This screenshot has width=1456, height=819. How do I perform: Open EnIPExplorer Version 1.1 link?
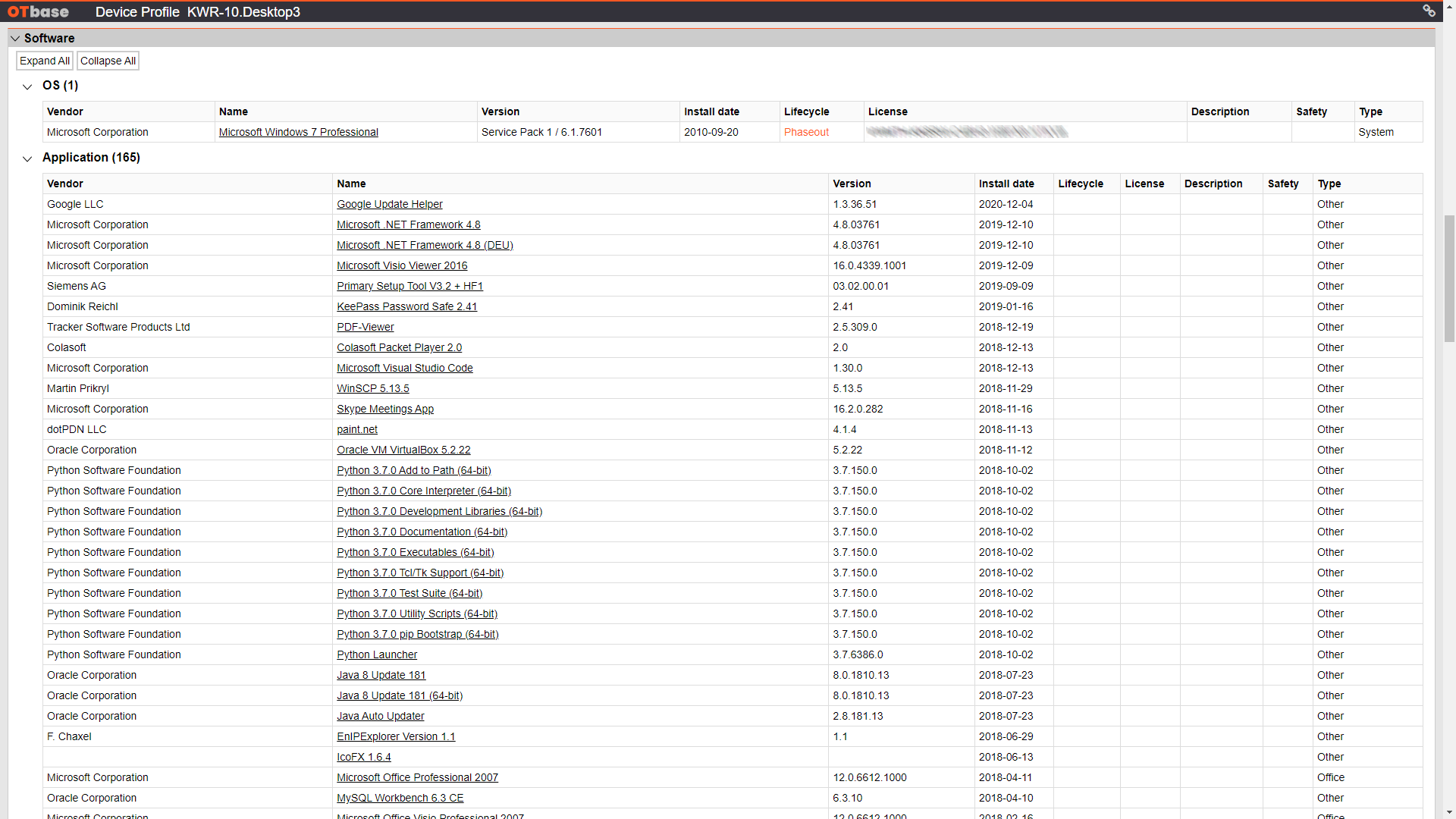click(x=396, y=736)
